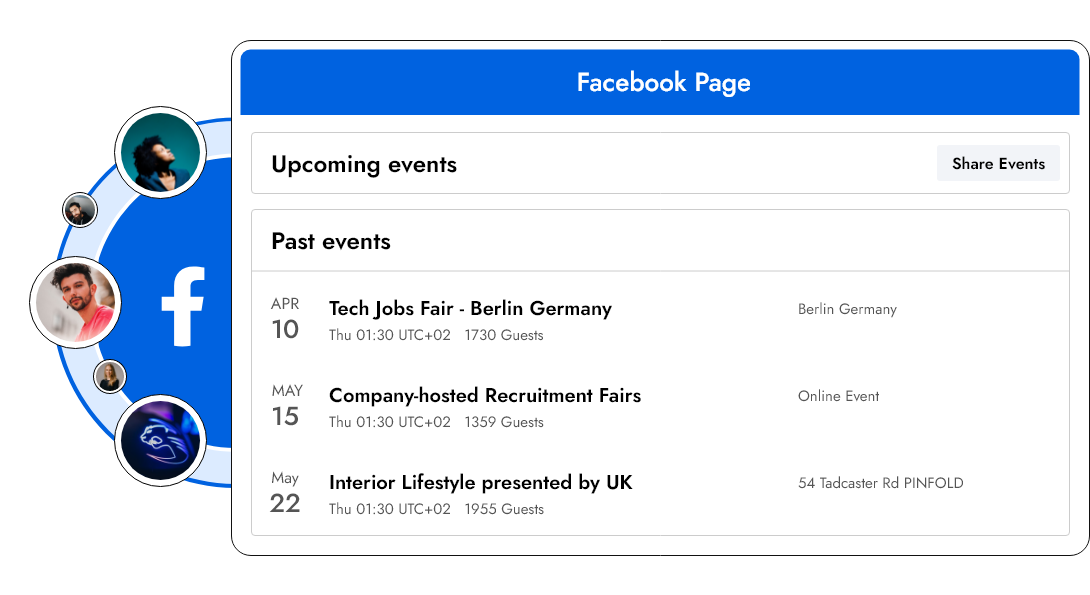Open the Company-hosted Recruitment Fairs event
The width and height of the screenshot is (1090, 595).
485,396
